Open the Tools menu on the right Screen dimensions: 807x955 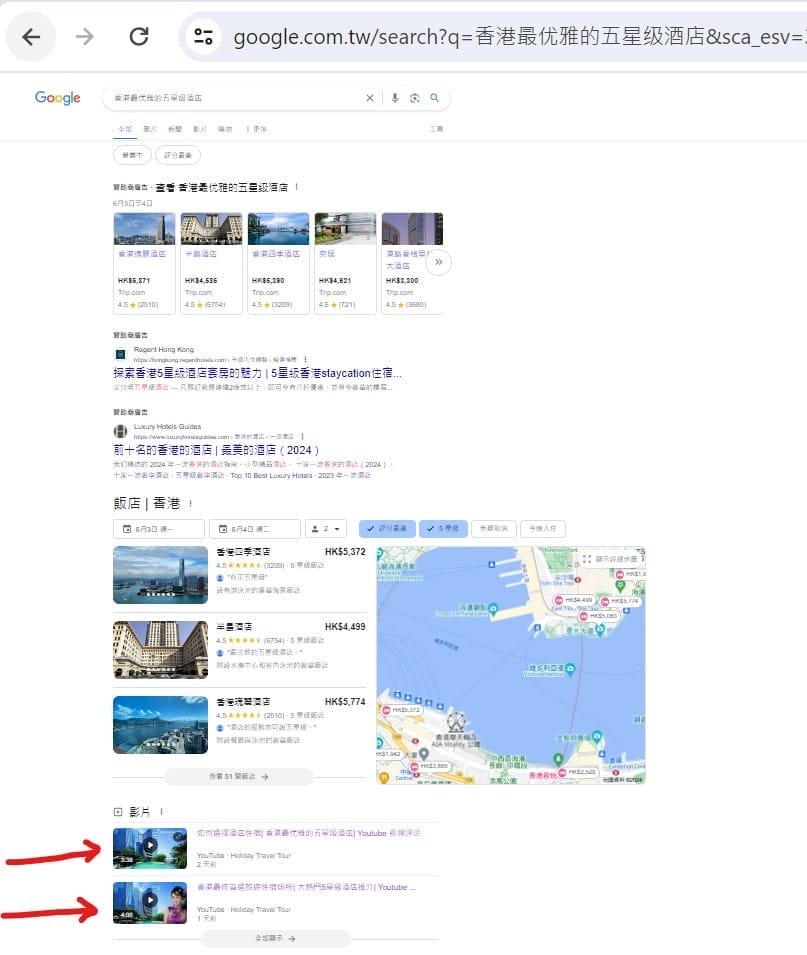click(436, 129)
